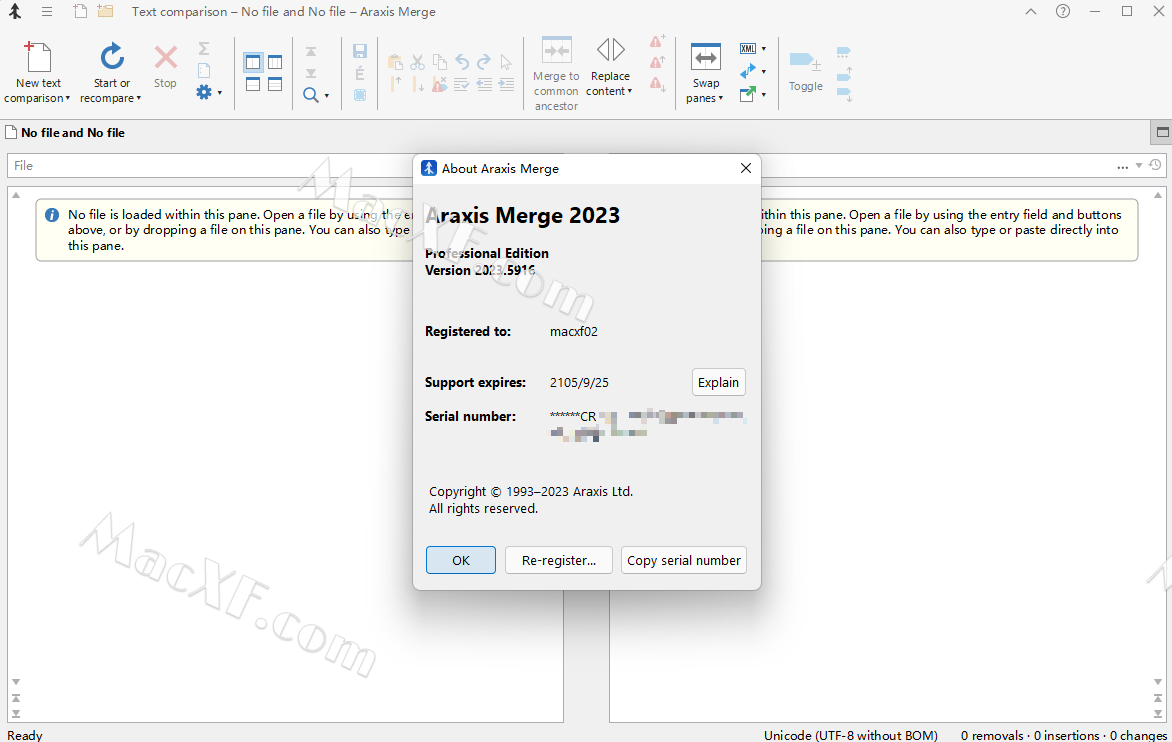Screen dimensions: 1172x742
Task: Click 'Unicode (UTF-8 without BOM)' in status bar
Action: (851, 735)
